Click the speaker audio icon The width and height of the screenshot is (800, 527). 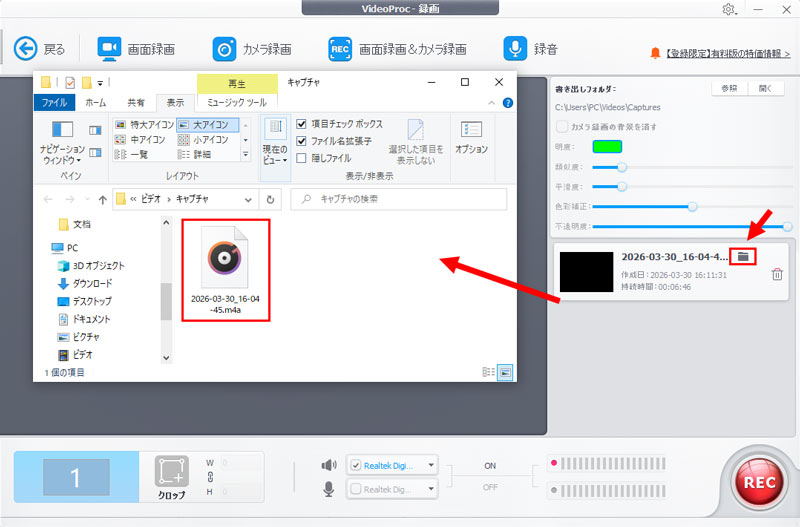pos(329,465)
